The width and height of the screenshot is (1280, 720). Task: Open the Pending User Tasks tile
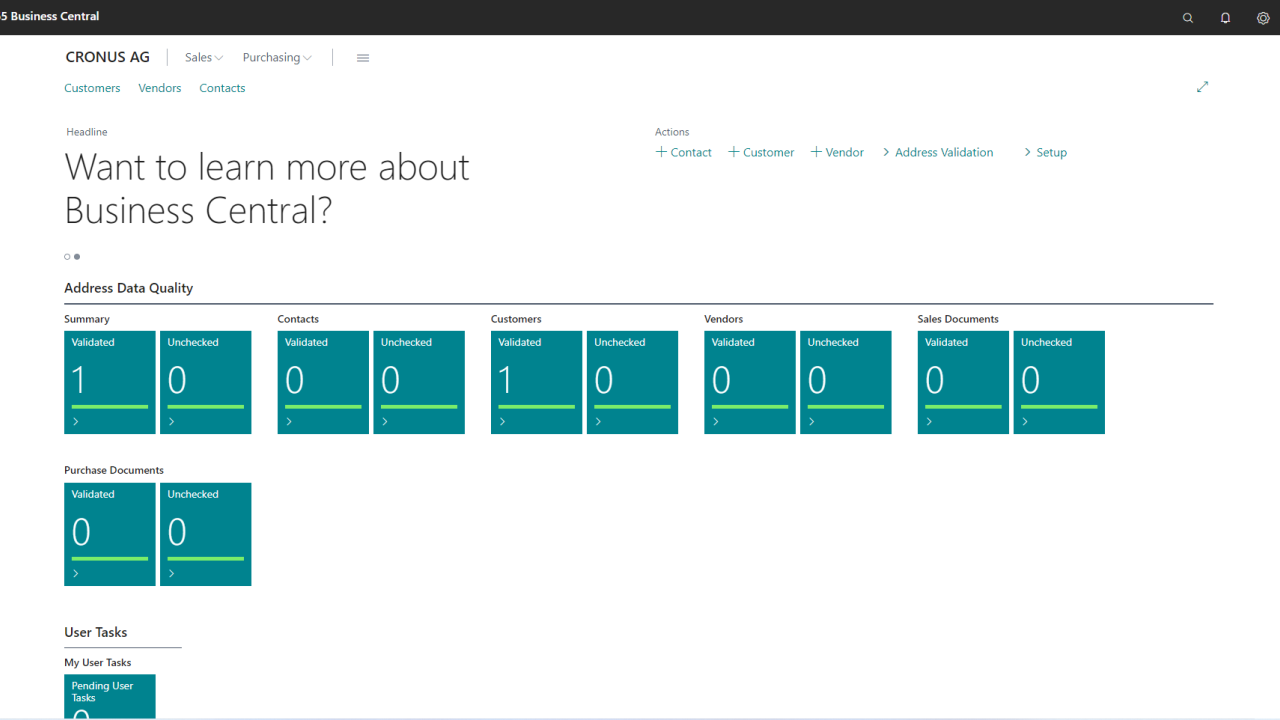point(110,697)
